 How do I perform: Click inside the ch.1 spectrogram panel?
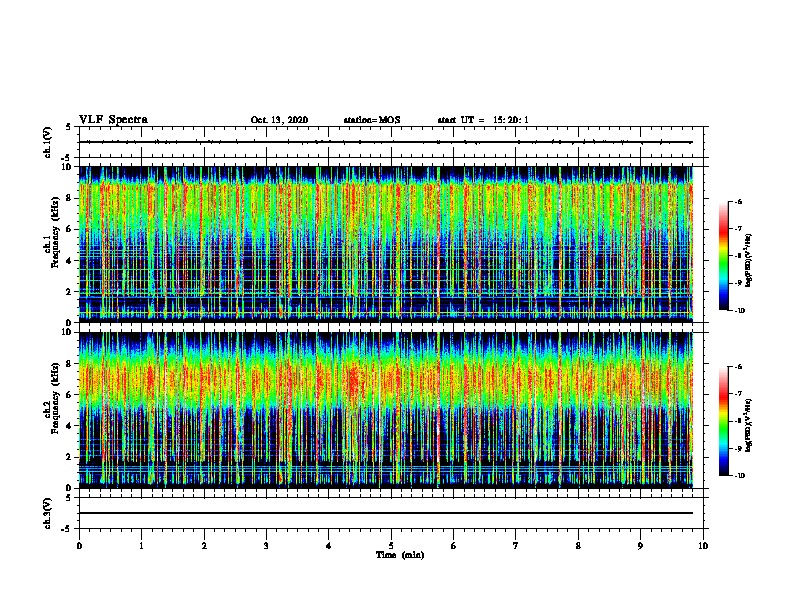(x=385, y=244)
